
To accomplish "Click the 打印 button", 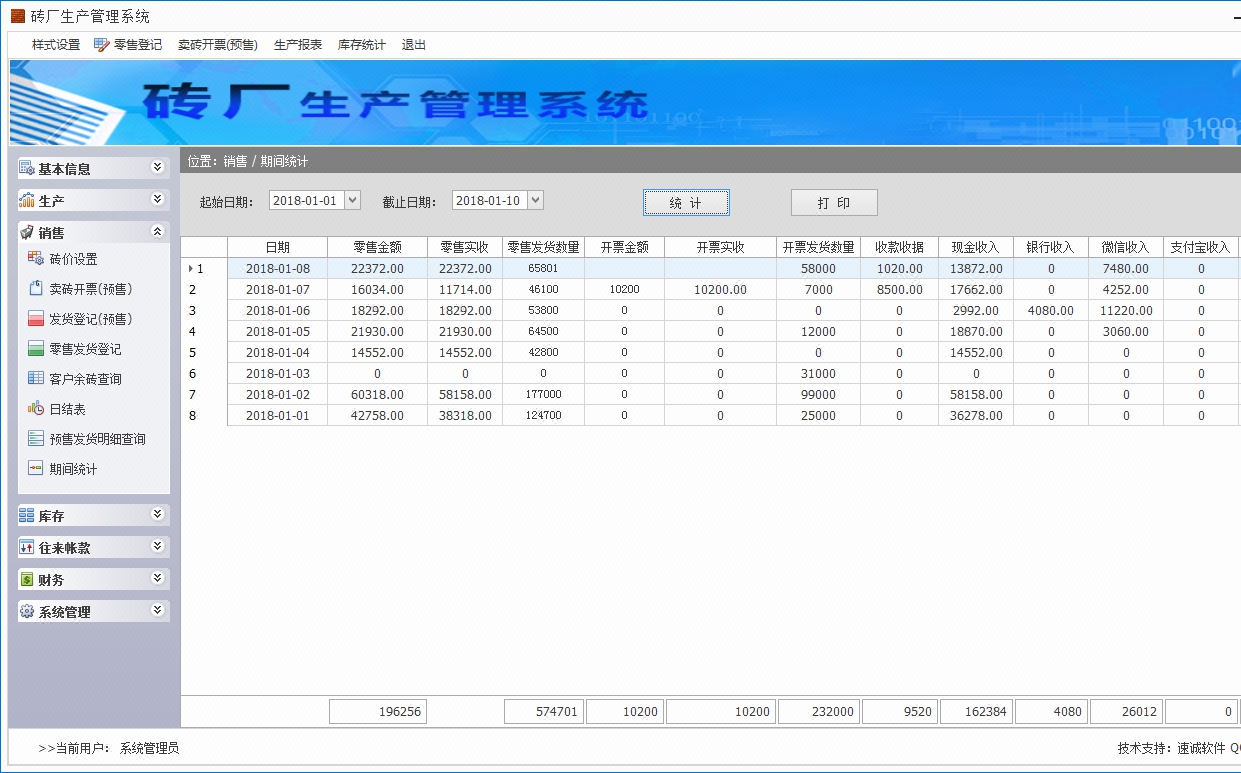I will pos(833,201).
